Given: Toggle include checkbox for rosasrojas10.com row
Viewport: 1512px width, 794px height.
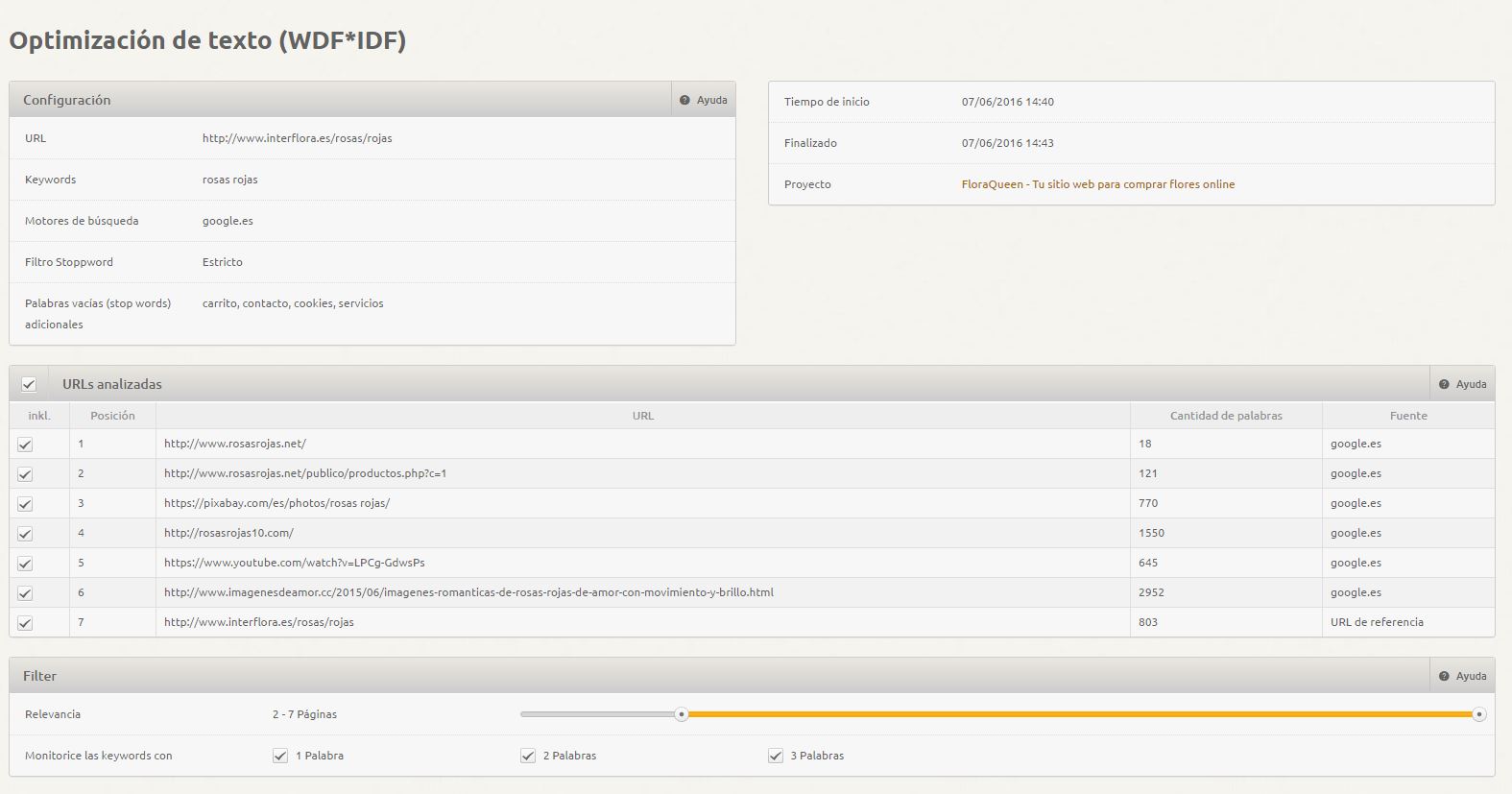Looking at the screenshot, I should 25,534.
